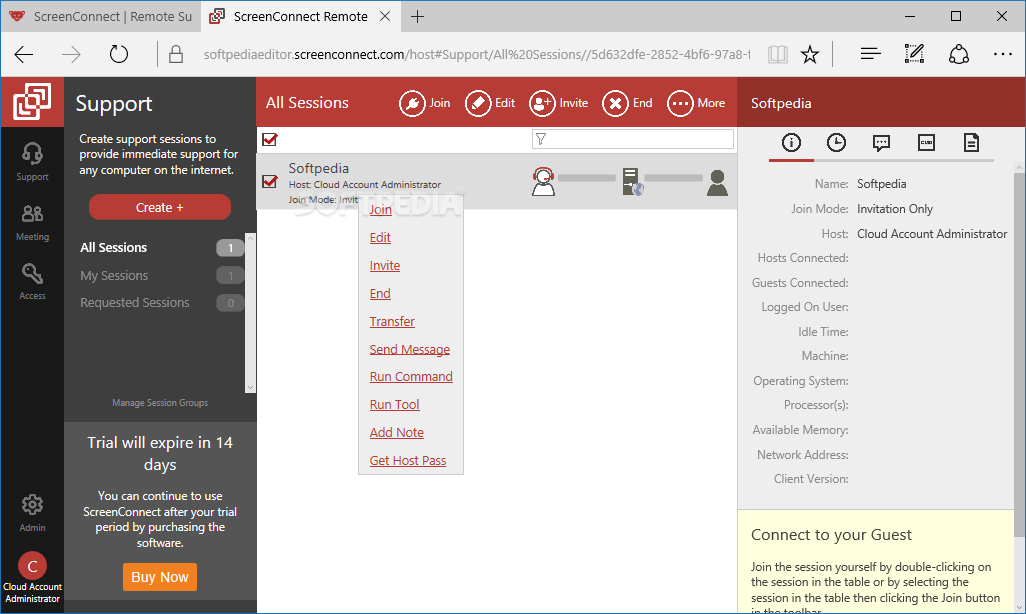The height and width of the screenshot is (614, 1026).
Task: Switch to the Commands tab icon
Action: [927, 143]
